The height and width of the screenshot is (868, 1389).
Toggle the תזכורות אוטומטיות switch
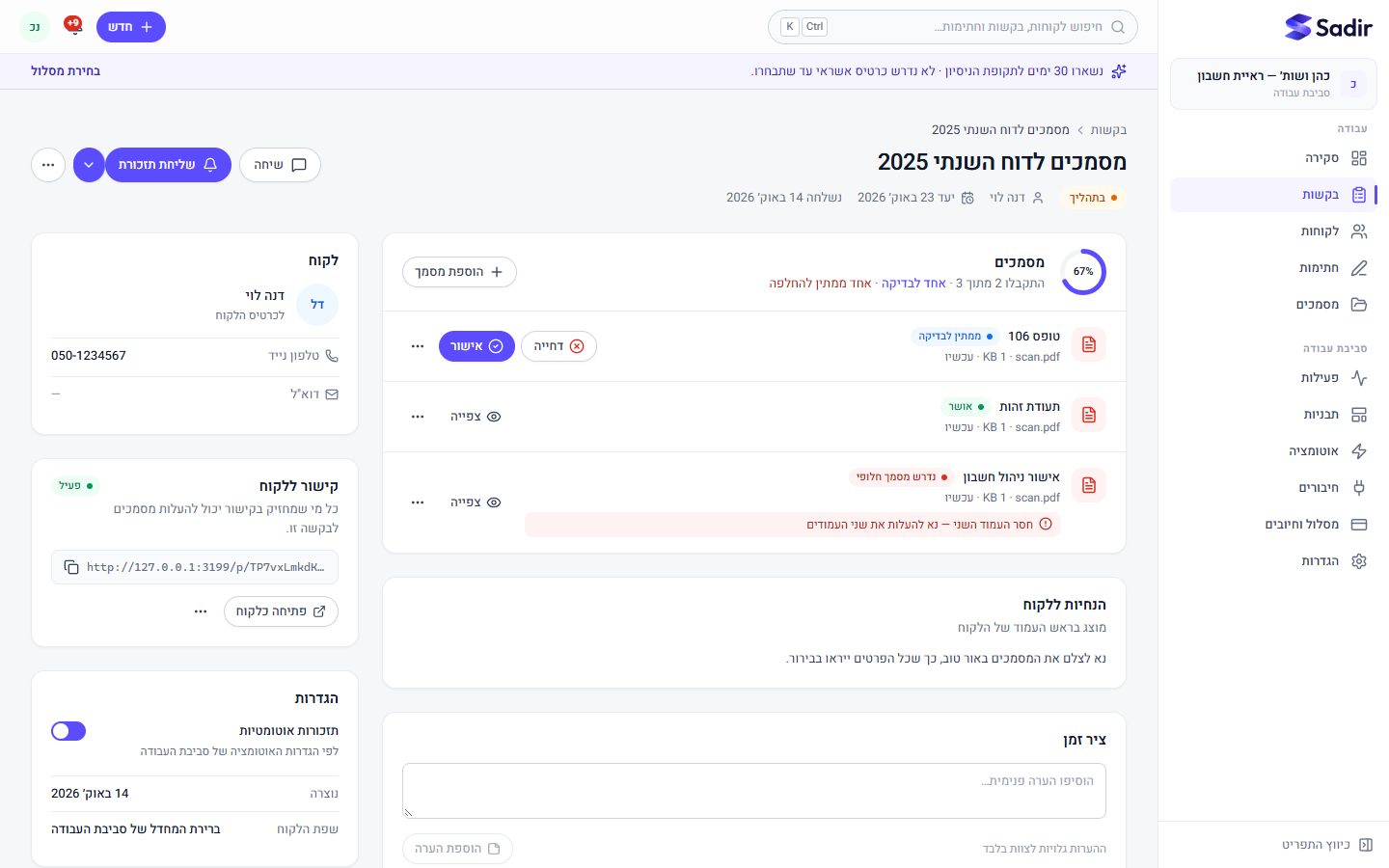point(68,731)
